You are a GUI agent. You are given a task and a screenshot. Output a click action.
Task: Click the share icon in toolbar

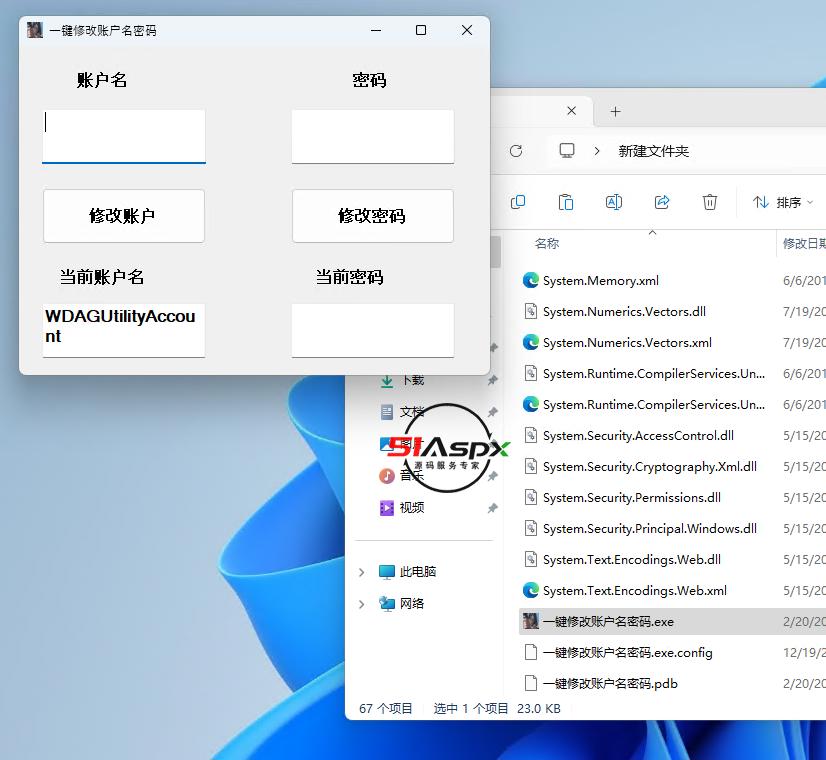(662, 202)
